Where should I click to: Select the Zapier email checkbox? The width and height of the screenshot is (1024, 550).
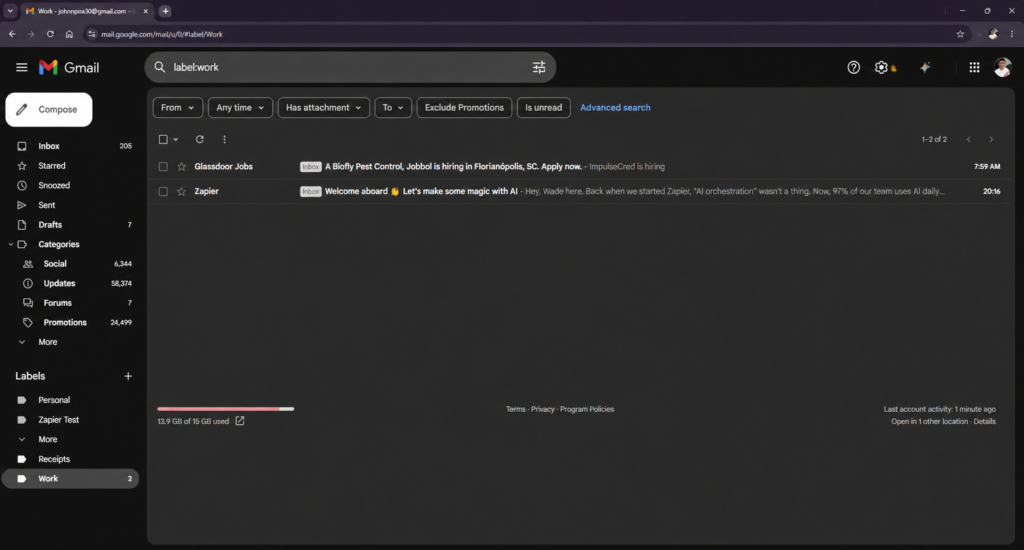coord(163,191)
